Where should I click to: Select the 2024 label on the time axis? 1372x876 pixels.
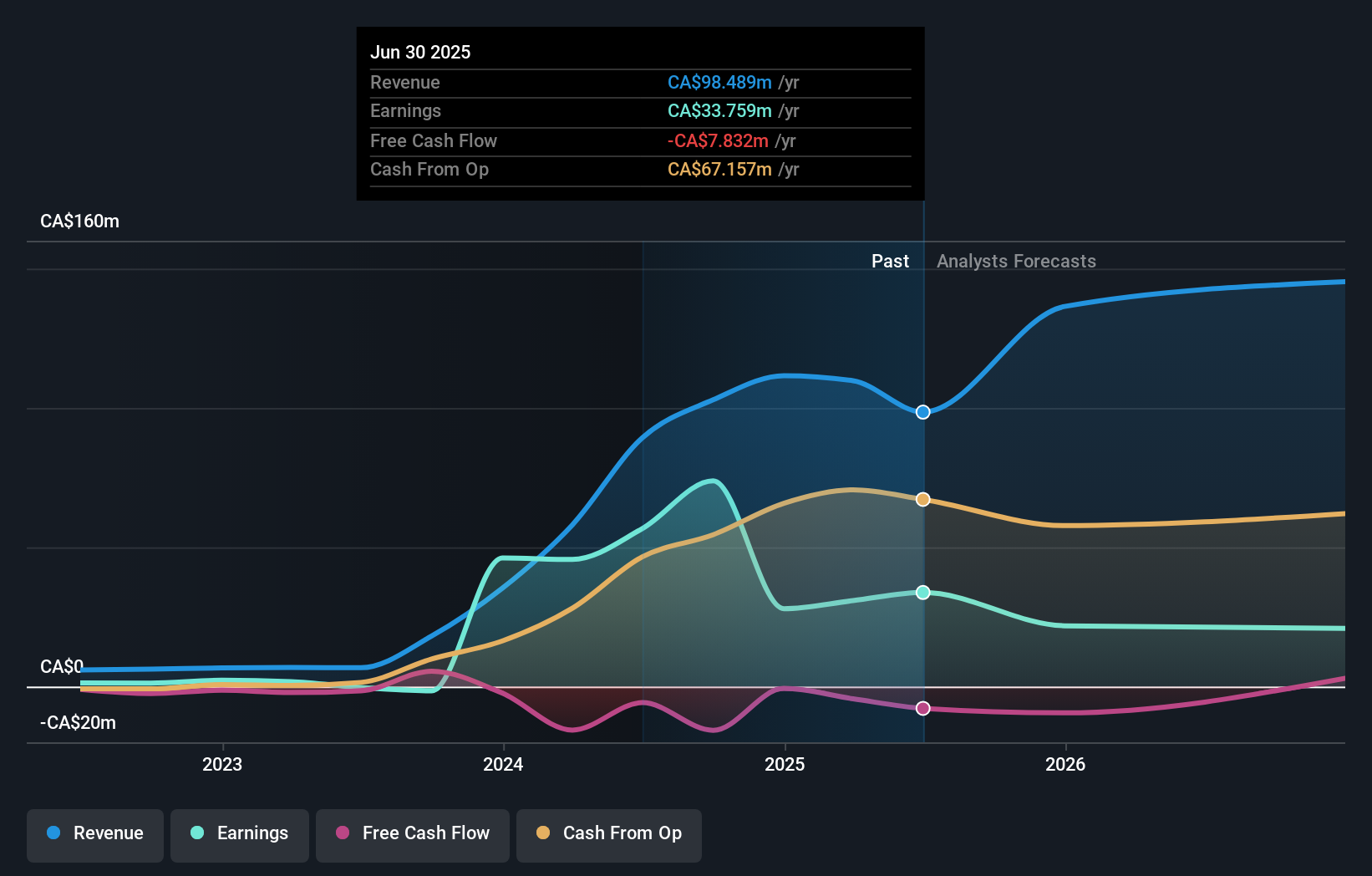(502, 763)
